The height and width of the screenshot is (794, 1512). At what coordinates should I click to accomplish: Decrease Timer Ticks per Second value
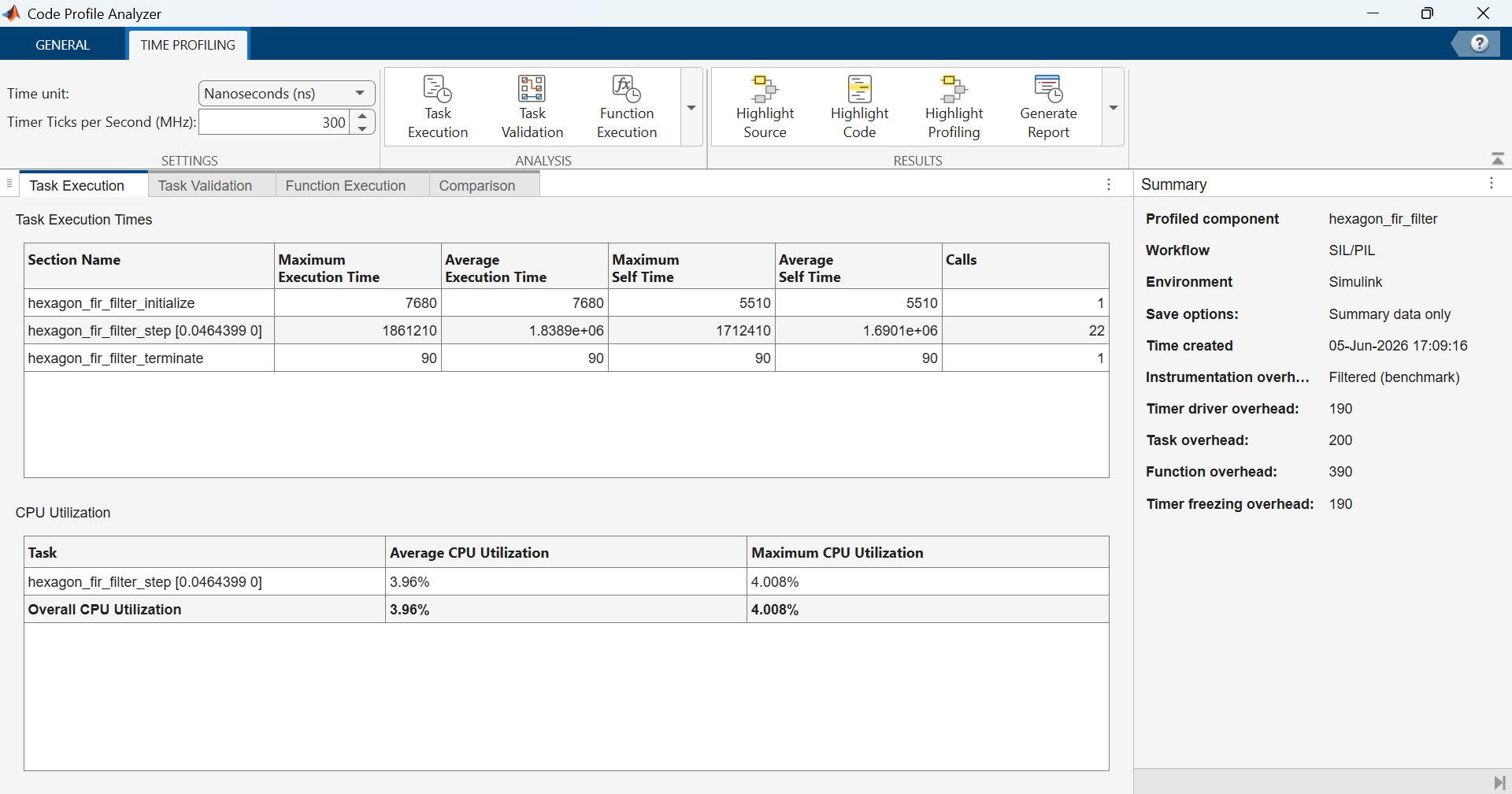(x=362, y=128)
